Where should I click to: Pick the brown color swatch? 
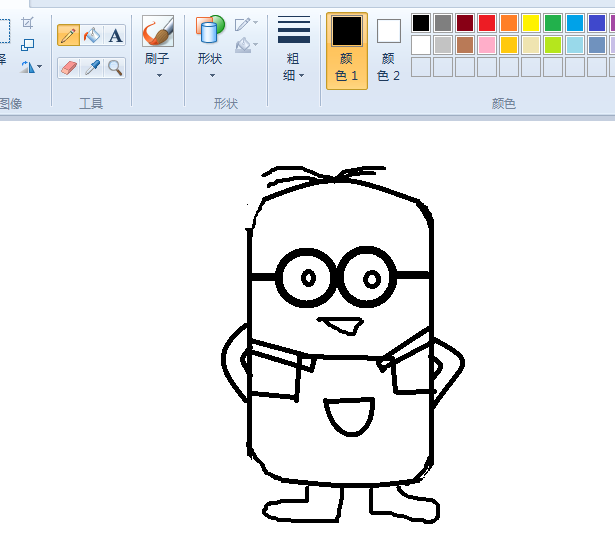[x=465, y=45]
